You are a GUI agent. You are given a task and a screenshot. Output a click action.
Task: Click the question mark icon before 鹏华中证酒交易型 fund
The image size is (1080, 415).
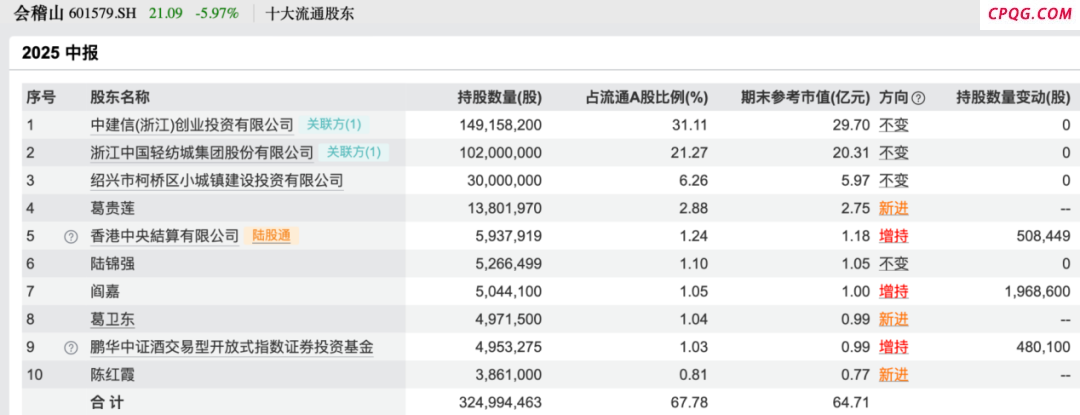pyautogui.click(x=70, y=348)
